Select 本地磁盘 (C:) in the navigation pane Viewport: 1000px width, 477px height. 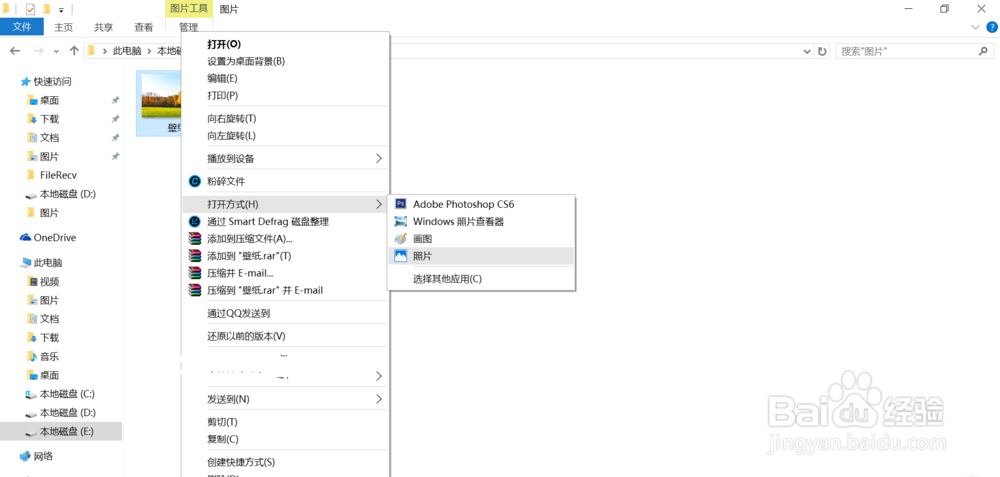coord(66,394)
